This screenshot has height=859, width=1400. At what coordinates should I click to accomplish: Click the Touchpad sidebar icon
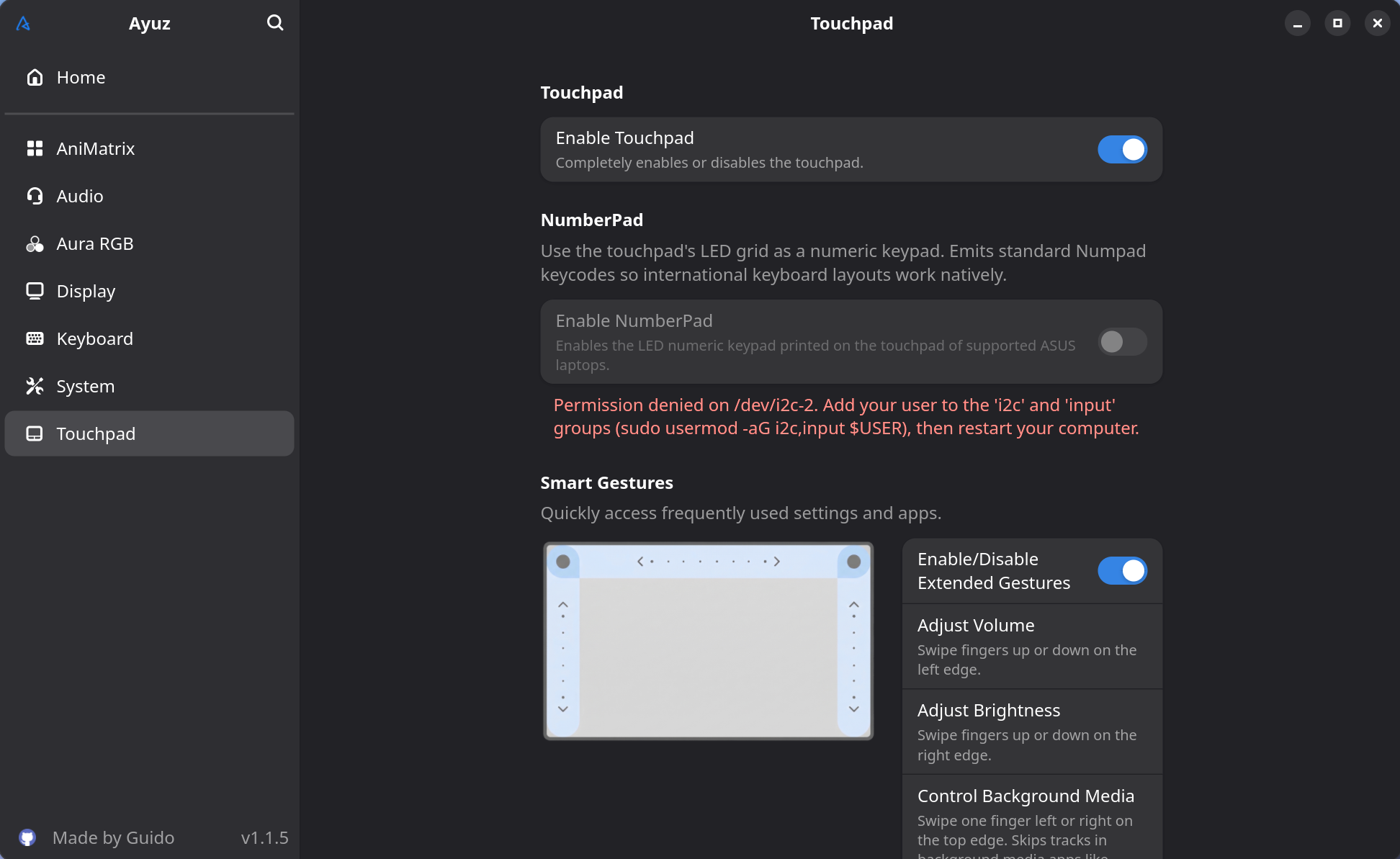(35, 433)
